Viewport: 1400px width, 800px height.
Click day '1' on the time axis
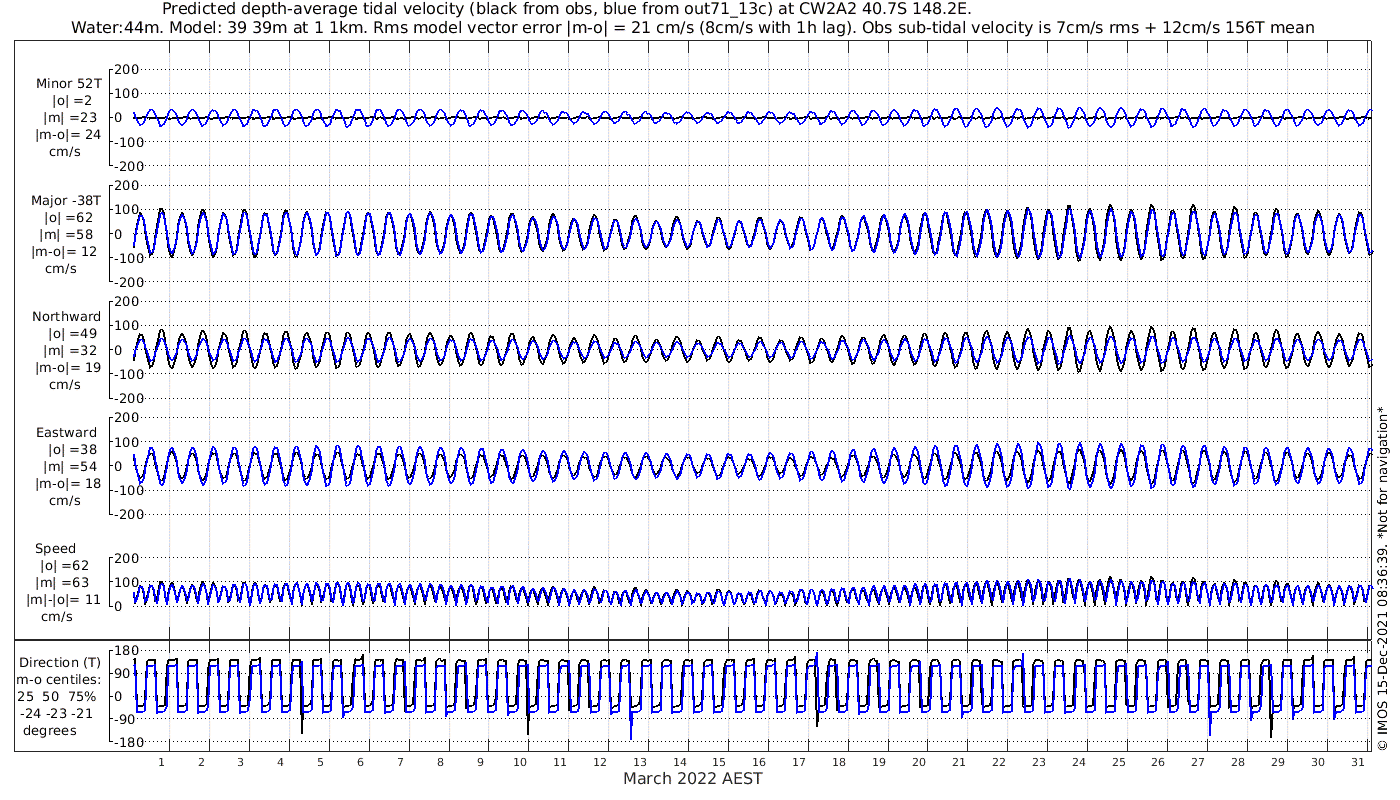162,763
